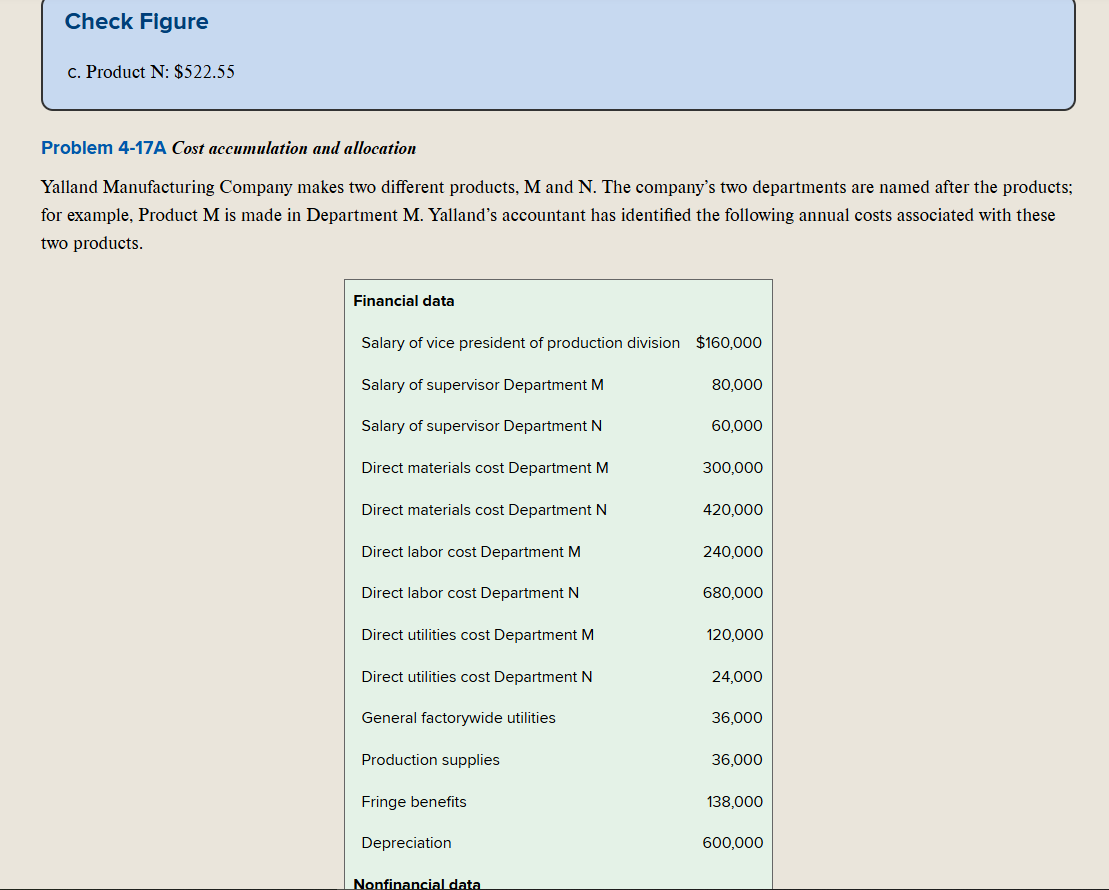Select the Check Figure panel

pos(556,56)
